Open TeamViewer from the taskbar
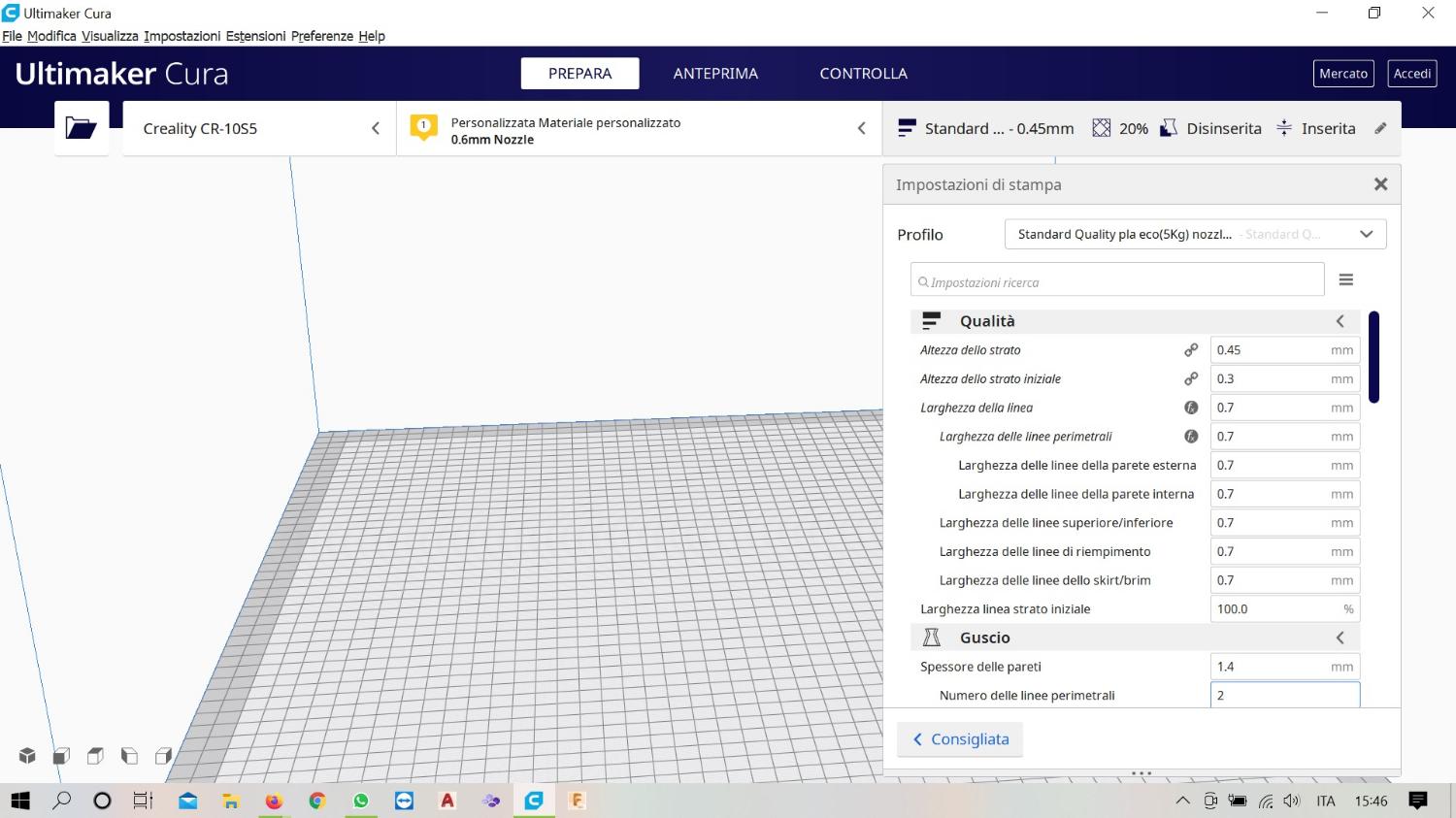Screen dimensions: 1456x818 pos(404,801)
